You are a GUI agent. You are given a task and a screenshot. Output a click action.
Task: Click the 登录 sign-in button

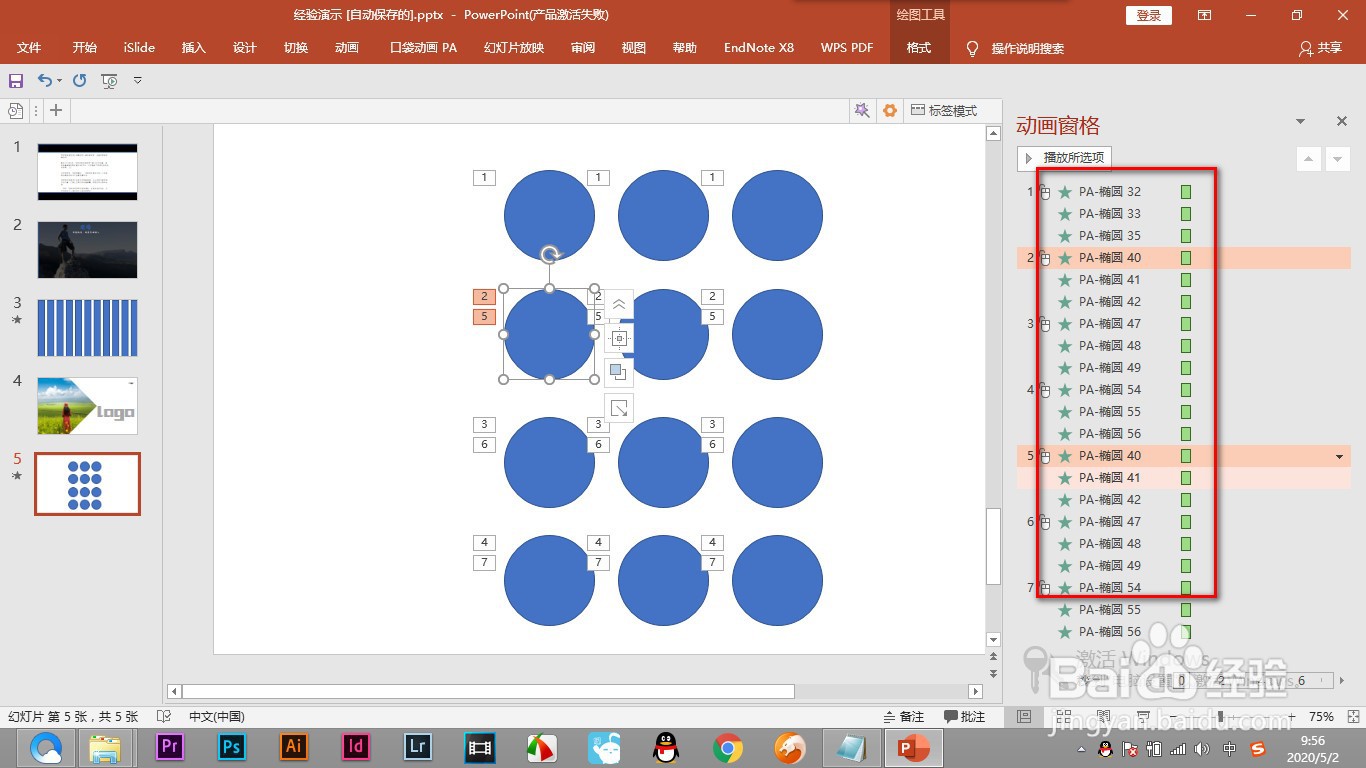coord(1149,15)
